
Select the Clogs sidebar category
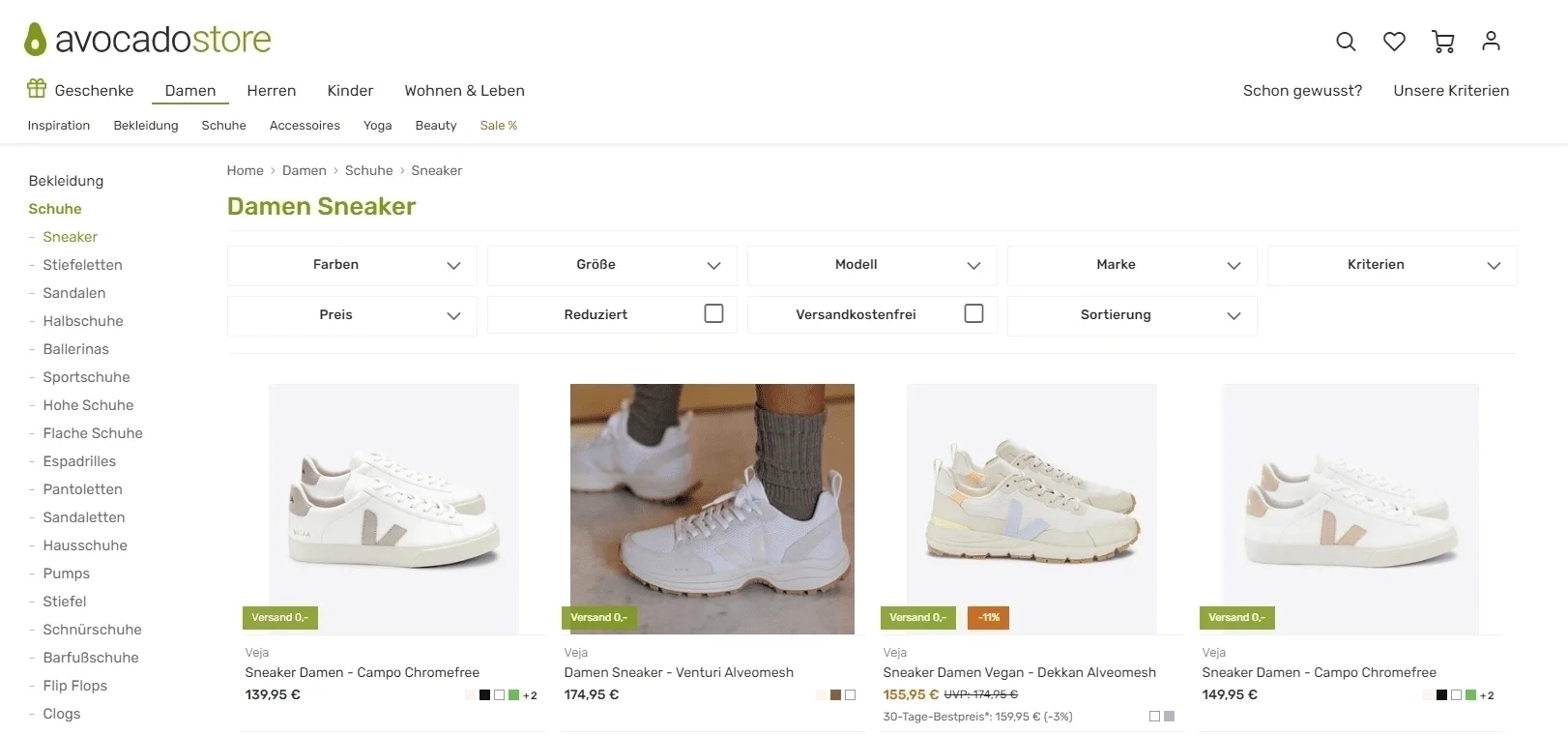62,714
